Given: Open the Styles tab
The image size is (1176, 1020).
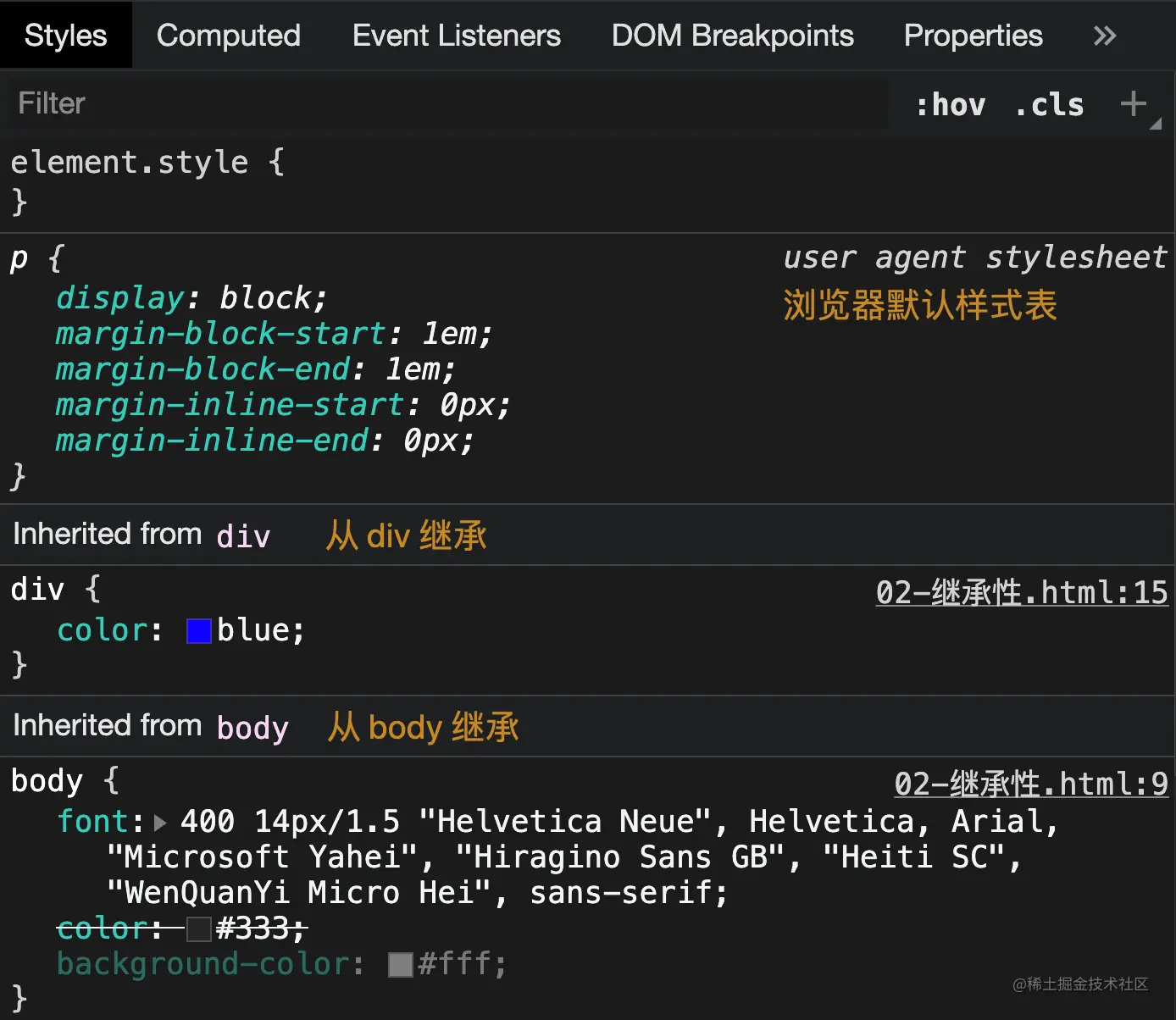Looking at the screenshot, I should [65, 36].
